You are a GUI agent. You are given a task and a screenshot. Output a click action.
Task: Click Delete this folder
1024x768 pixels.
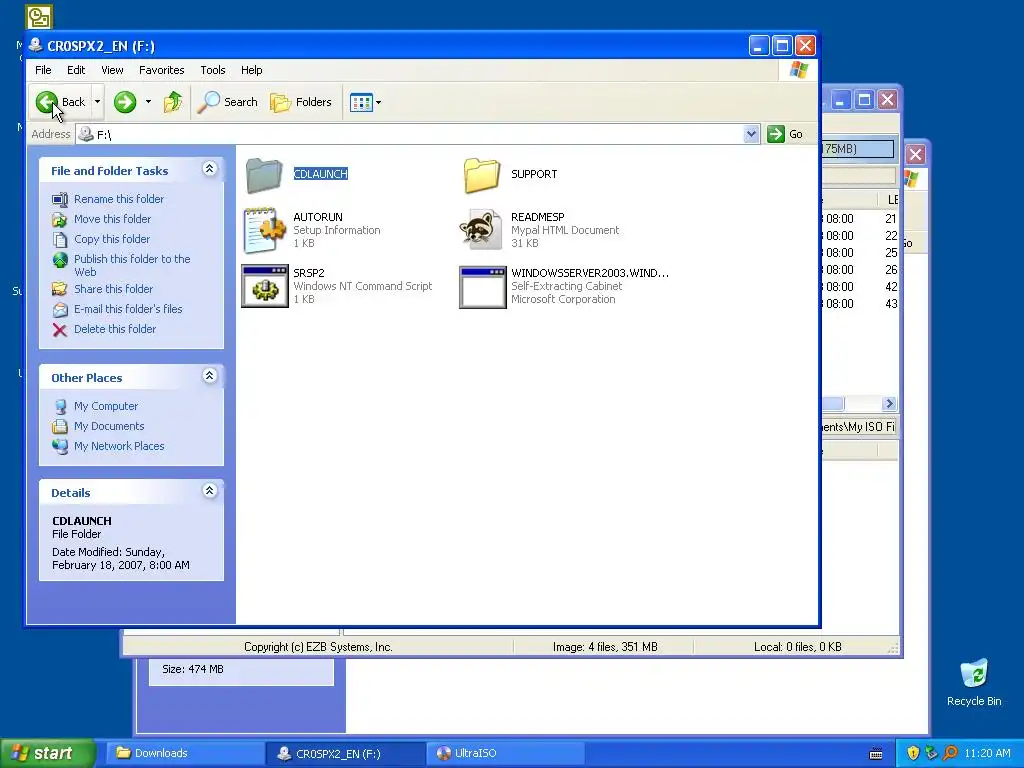115,329
